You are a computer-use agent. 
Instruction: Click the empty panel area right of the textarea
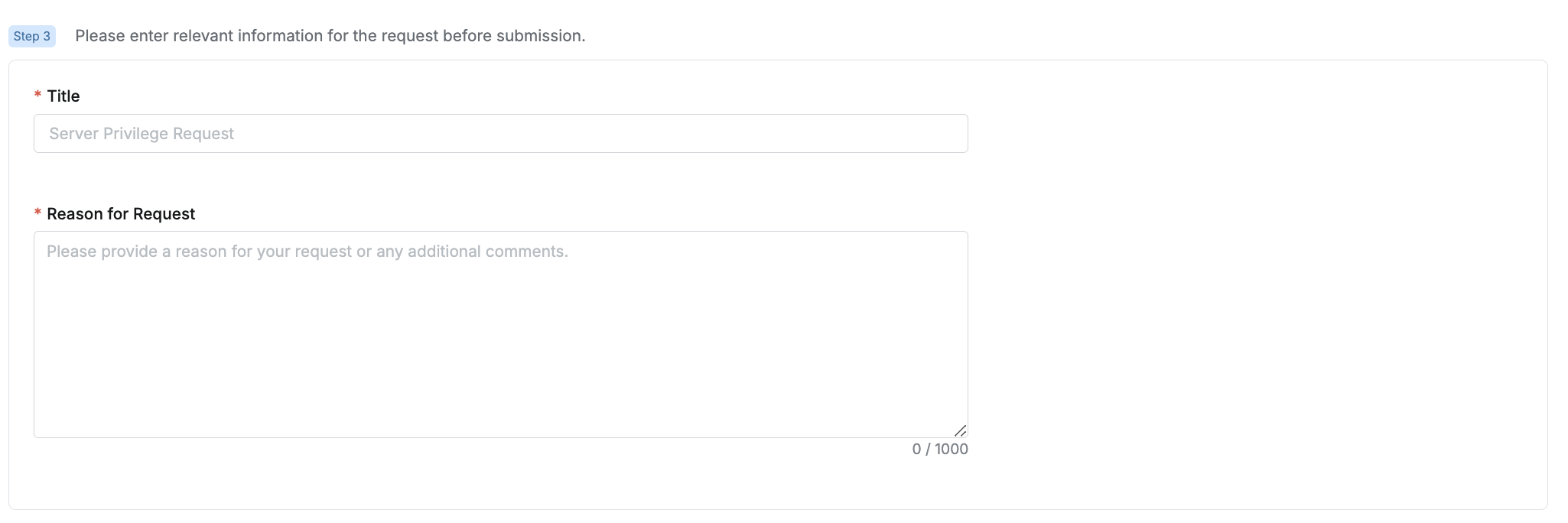click(x=1254, y=334)
